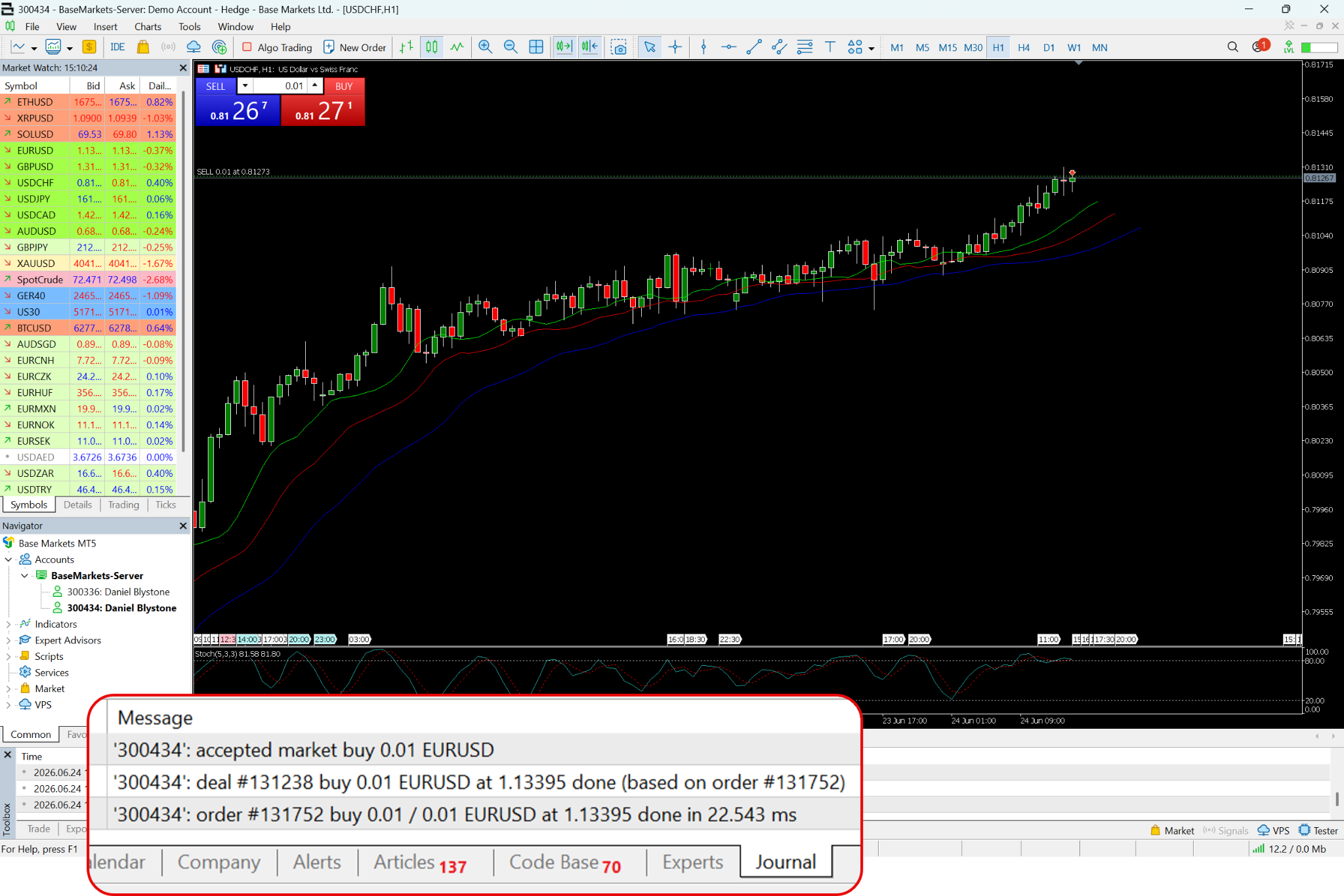
Task: Open the volume dropdown in trade panel
Action: 245,86
